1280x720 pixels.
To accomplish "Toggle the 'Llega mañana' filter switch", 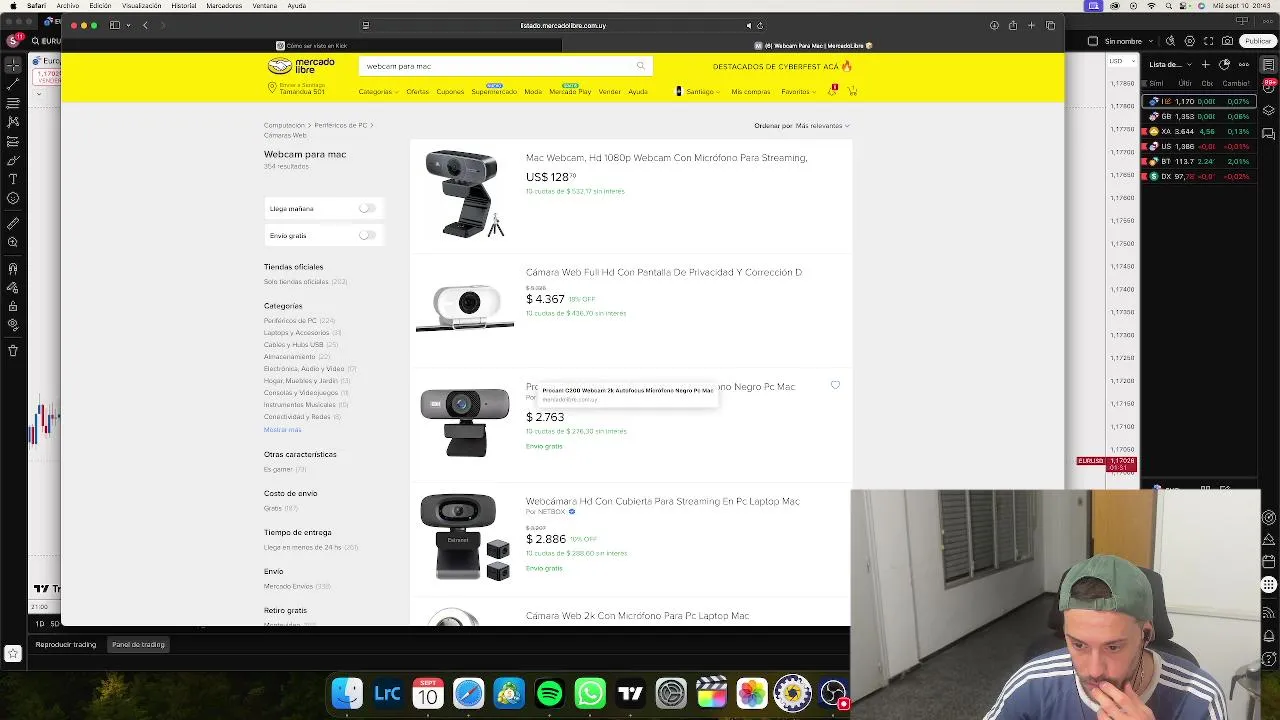I will pos(367,208).
